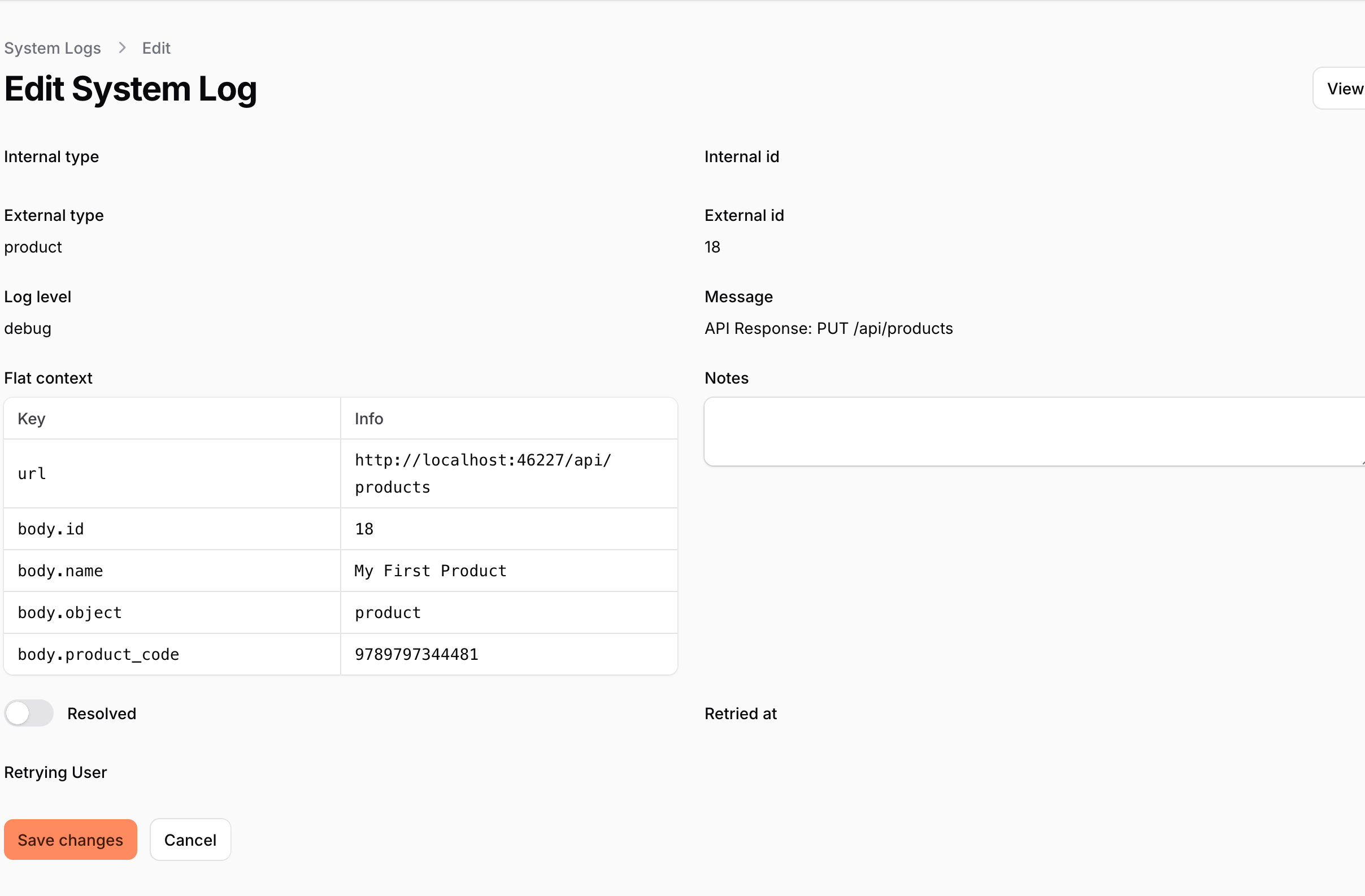Click the Internal type label
The width and height of the screenshot is (1365, 896).
[51, 156]
